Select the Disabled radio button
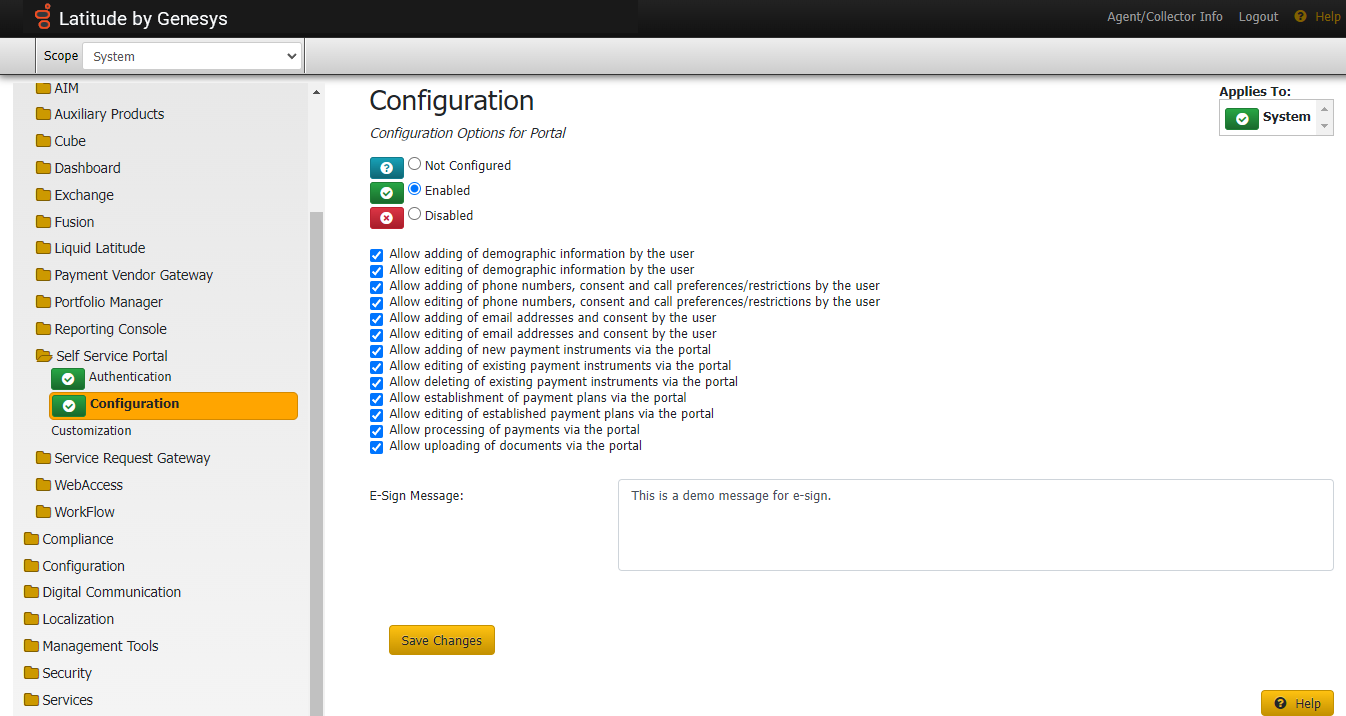The width and height of the screenshot is (1346, 716). pyautogui.click(x=414, y=214)
